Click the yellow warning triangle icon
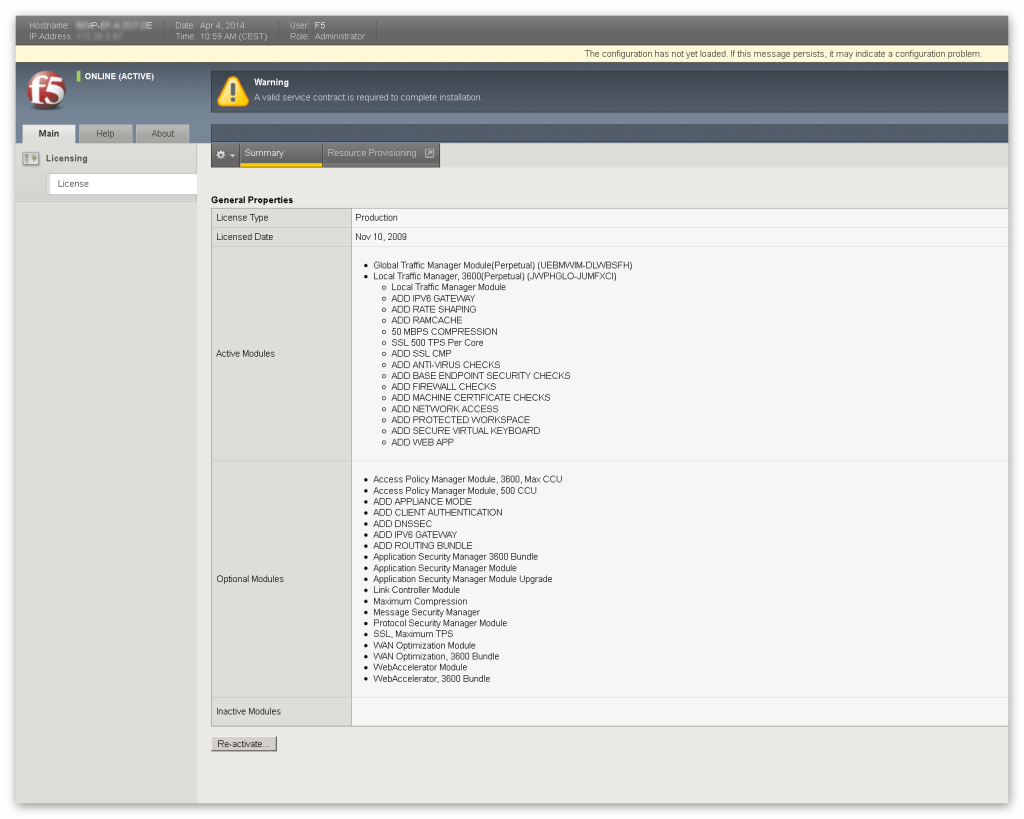 pyautogui.click(x=232, y=91)
